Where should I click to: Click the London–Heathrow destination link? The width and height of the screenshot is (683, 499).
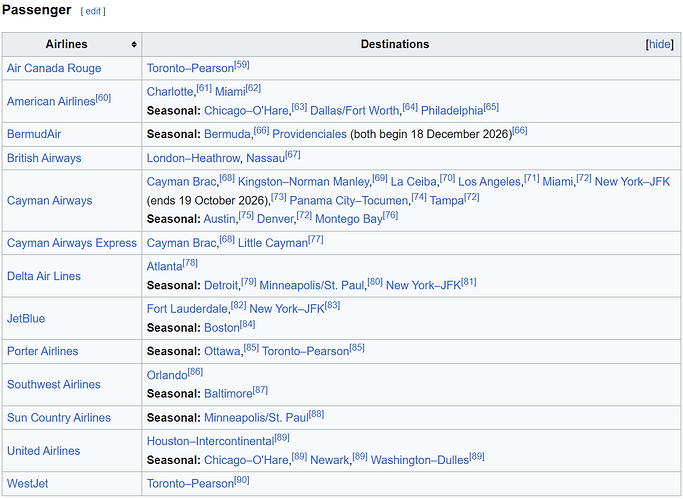(193, 158)
